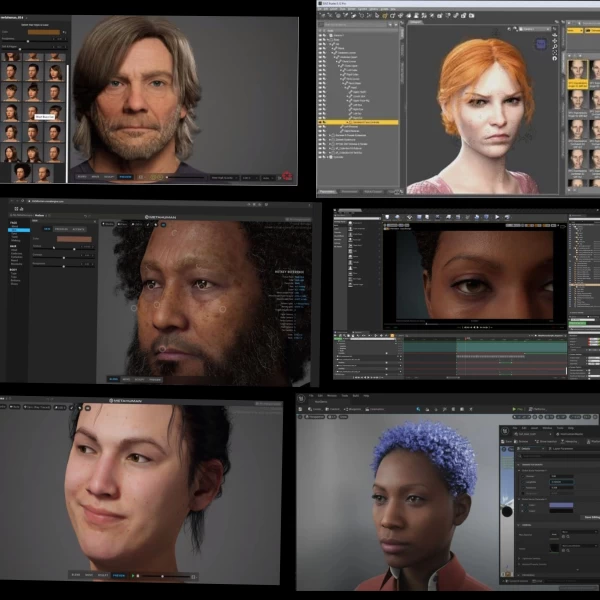Select the afro hair preset thumbnail
The image size is (600, 600).
(21, 173)
